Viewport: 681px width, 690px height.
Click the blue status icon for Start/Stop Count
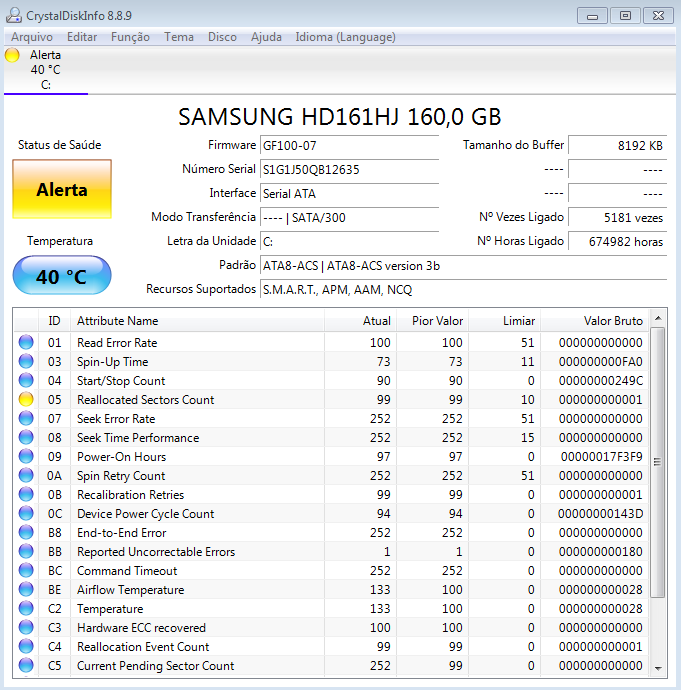26,380
